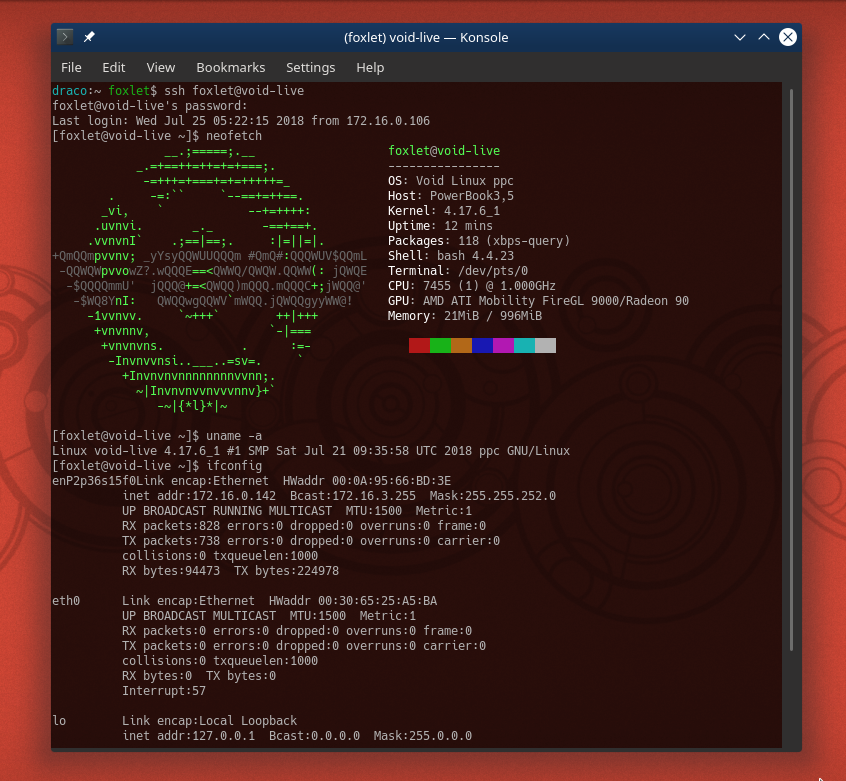Click 'Link encap:Local Loopback' text

pos(209,721)
